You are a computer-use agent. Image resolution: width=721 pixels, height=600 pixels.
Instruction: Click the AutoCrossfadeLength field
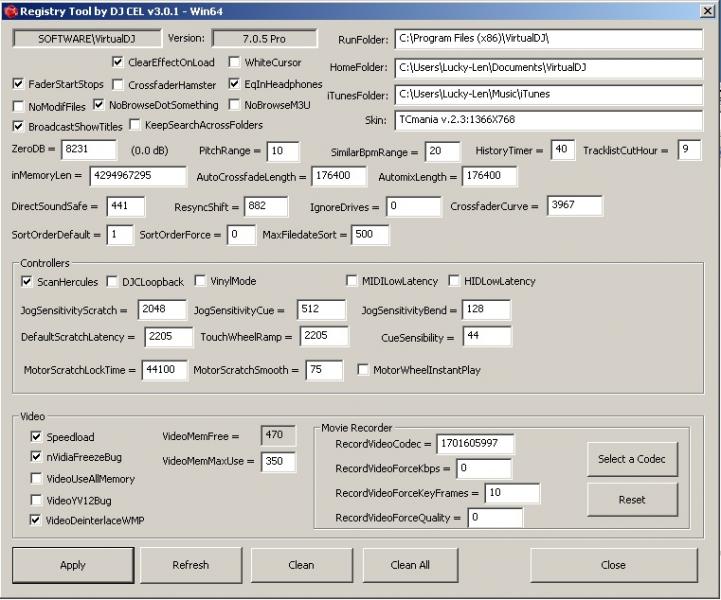[x=339, y=176]
